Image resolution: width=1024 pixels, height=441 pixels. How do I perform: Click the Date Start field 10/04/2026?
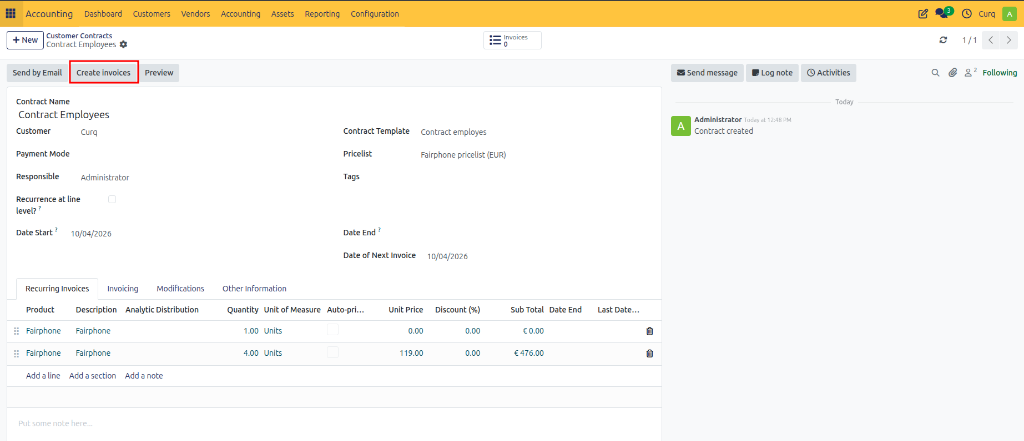pyautogui.click(x=91, y=233)
